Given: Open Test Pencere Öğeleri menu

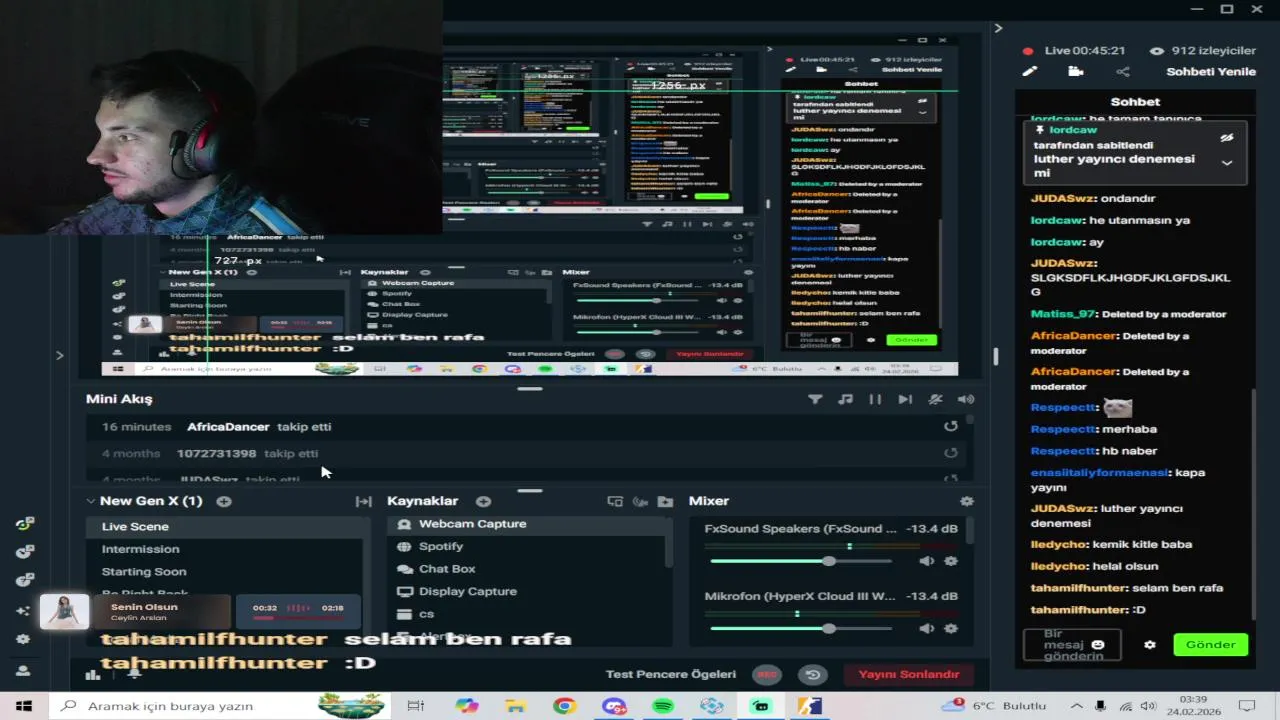Looking at the screenshot, I should (x=671, y=674).
